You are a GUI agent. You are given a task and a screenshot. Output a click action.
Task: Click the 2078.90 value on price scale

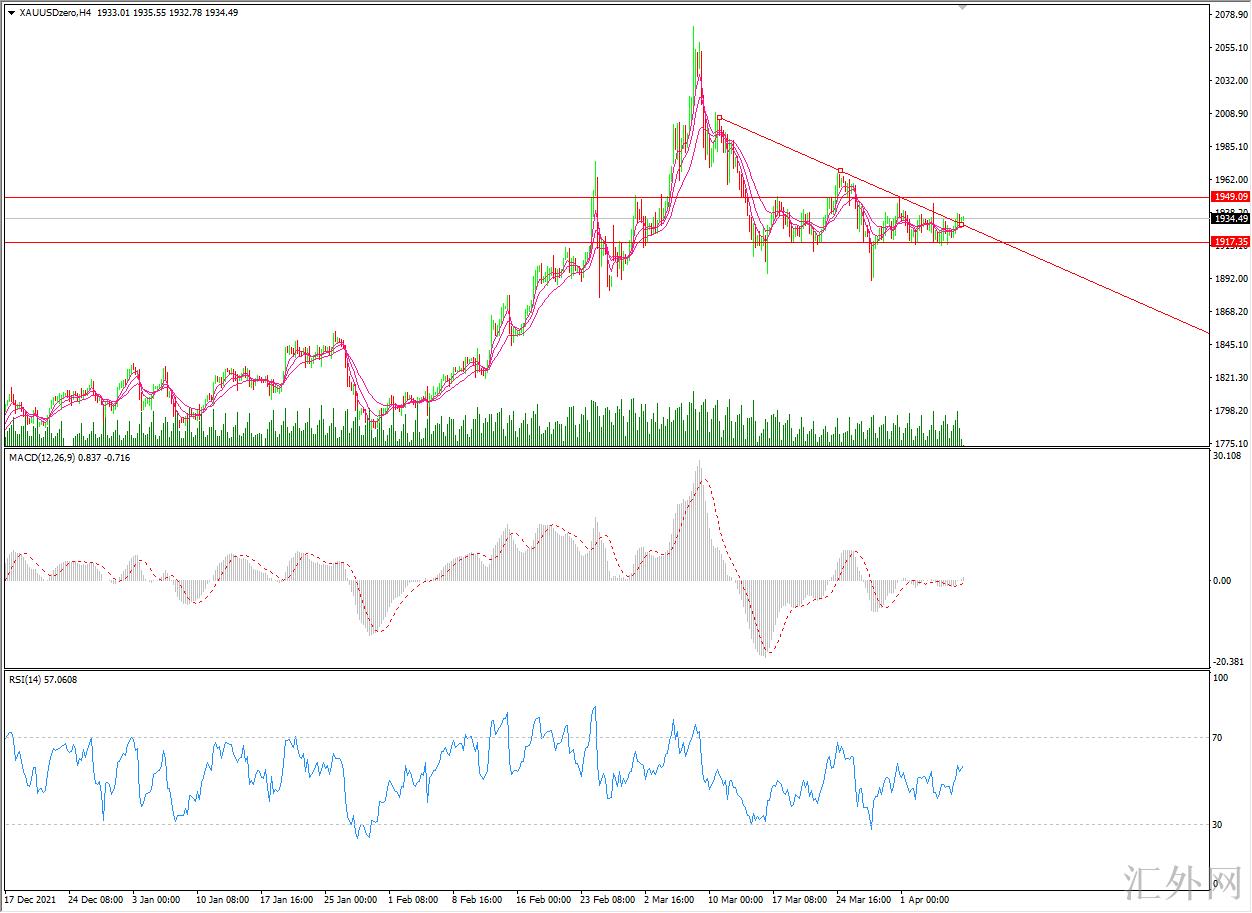[x=1229, y=15]
